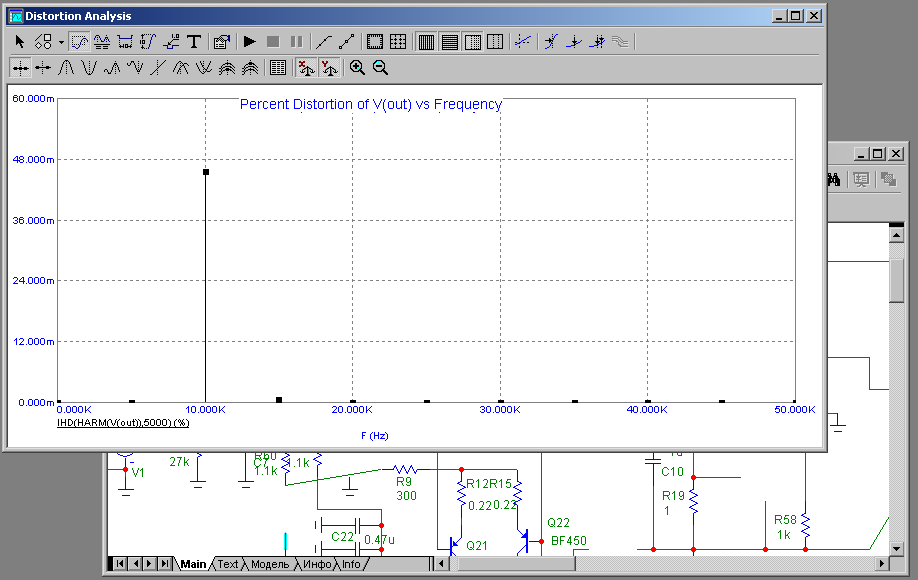Viewport: 918px width, 580px height.
Task: Open the Модель tab
Action: coord(270,564)
